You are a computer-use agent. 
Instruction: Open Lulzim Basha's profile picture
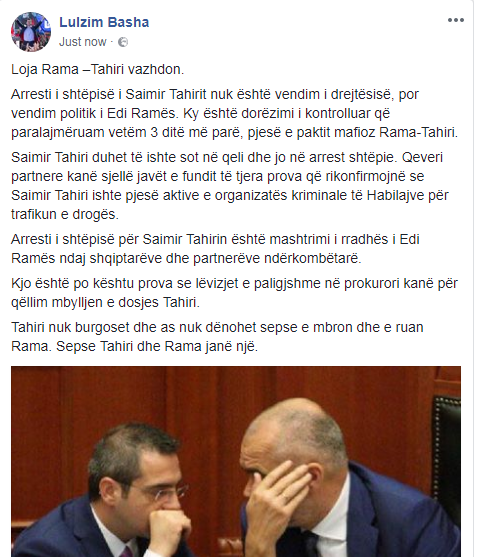(x=31, y=32)
